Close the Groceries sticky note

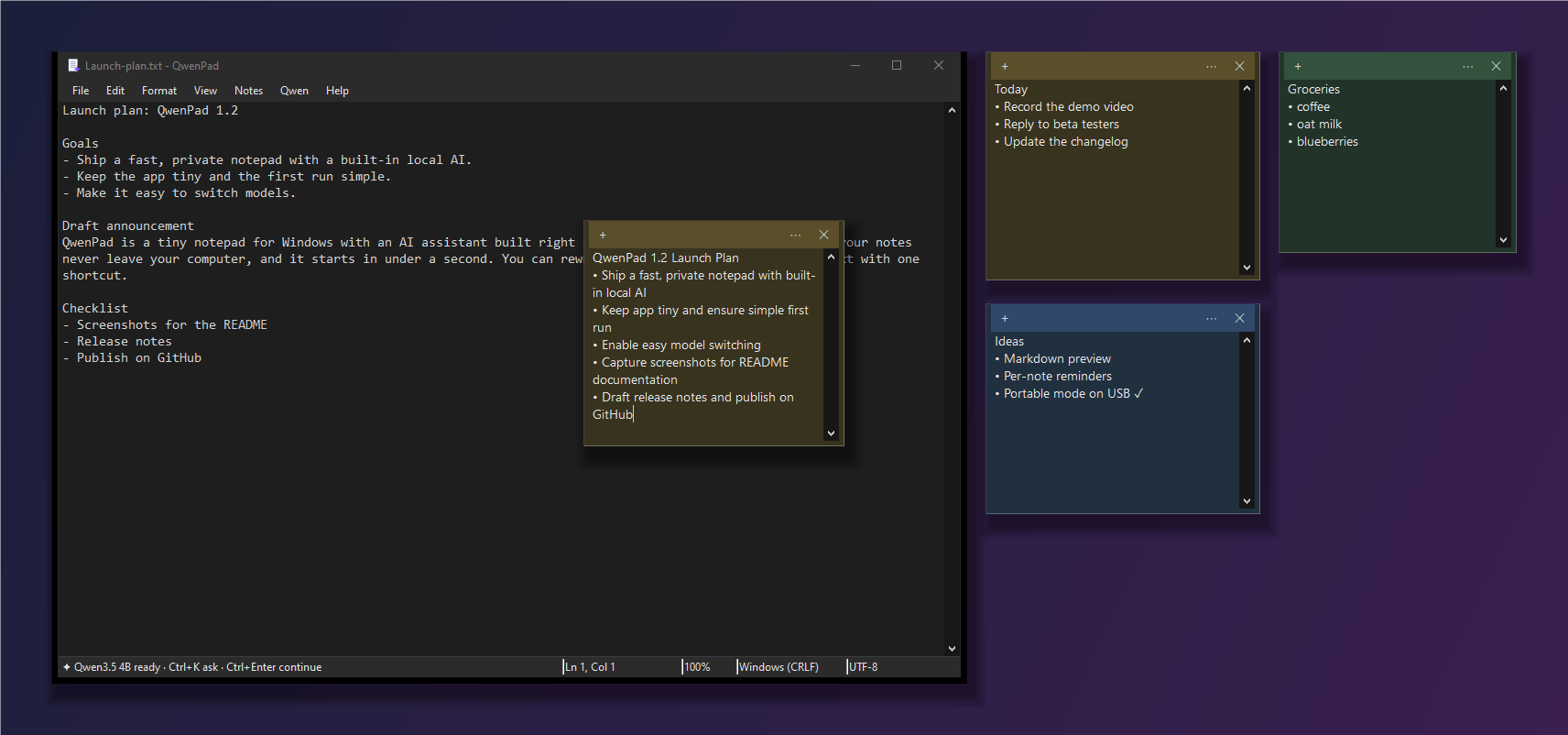pyautogui.click(x=1496, y=66)
